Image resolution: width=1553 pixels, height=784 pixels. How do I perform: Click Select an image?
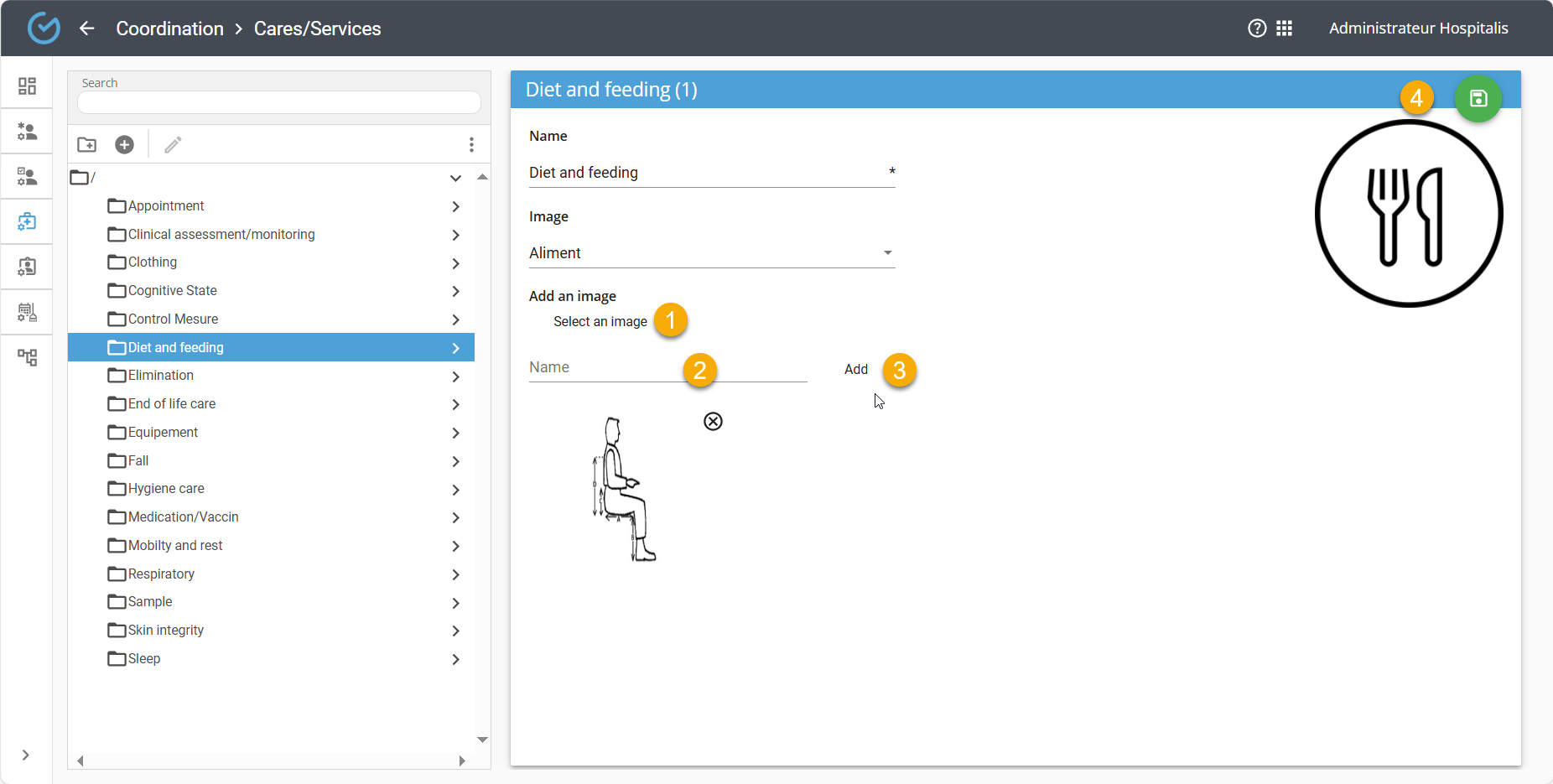[600, 322]
